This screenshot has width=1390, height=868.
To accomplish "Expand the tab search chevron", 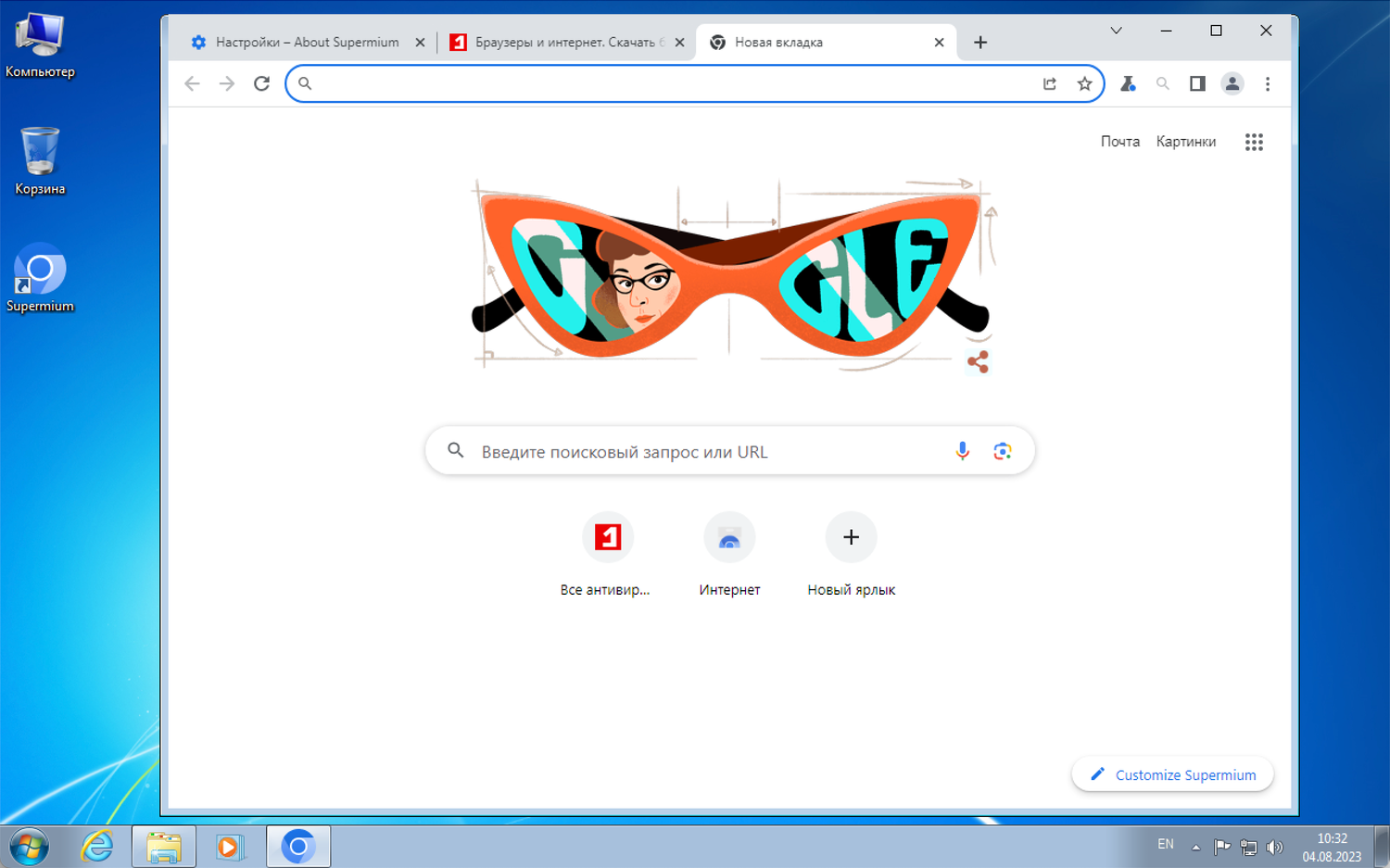I will pyautogui.click(x=1117, y=31).
